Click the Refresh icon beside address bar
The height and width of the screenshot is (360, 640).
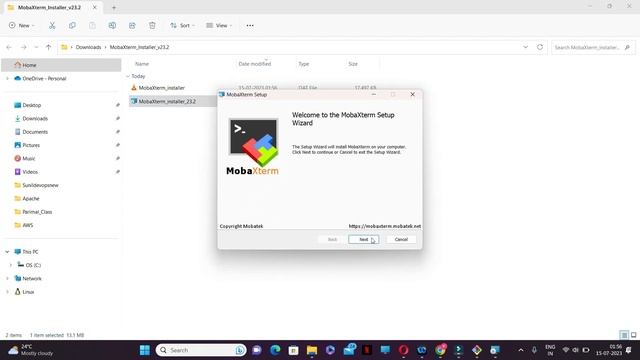tap(540, 47)
